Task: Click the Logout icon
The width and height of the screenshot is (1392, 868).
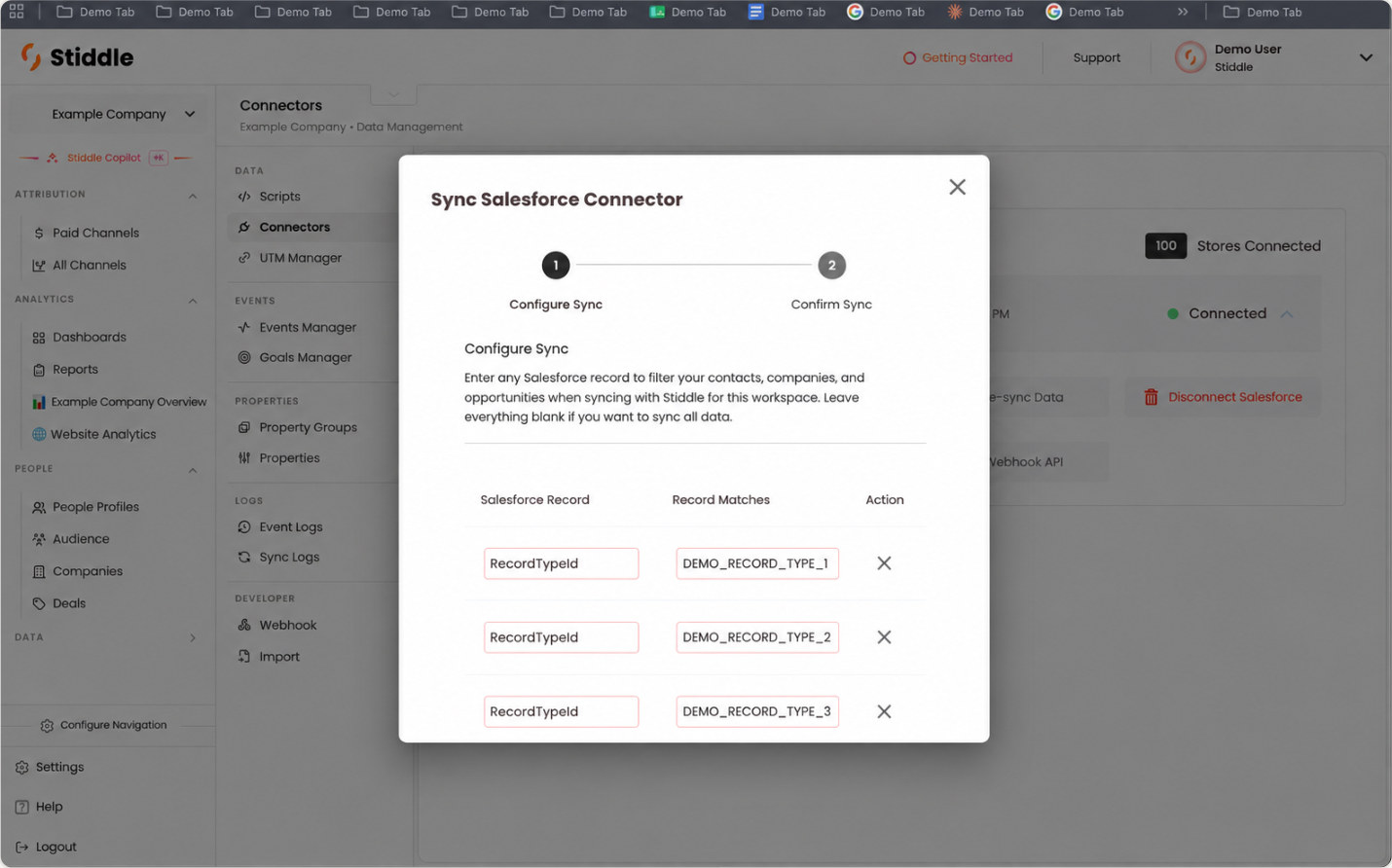Action: 21,847
